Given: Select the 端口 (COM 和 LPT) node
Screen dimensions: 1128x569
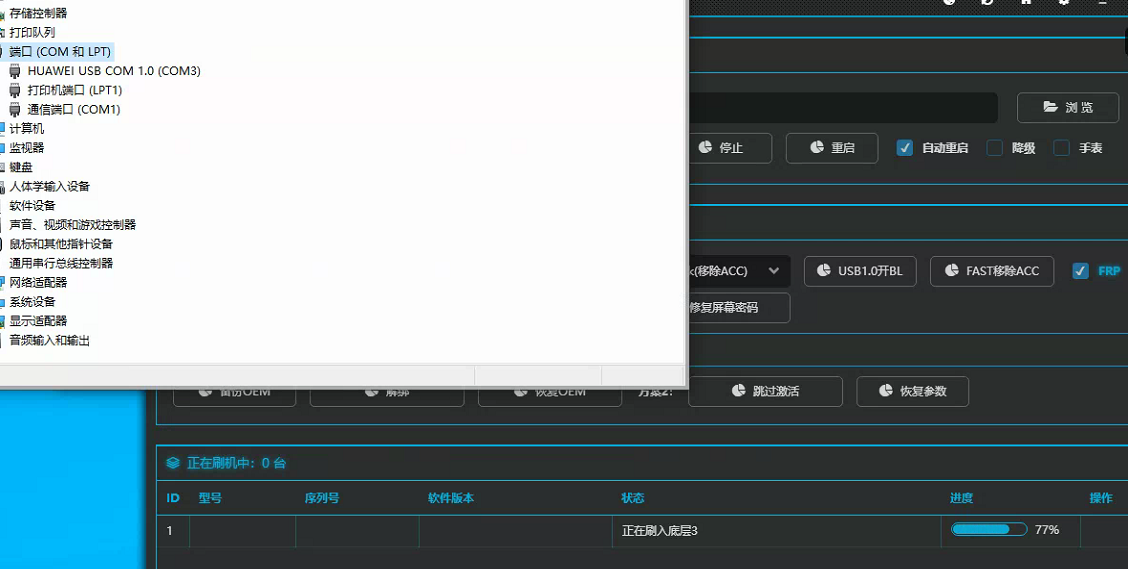Looking at the screenshot, I should coord(60,52).
